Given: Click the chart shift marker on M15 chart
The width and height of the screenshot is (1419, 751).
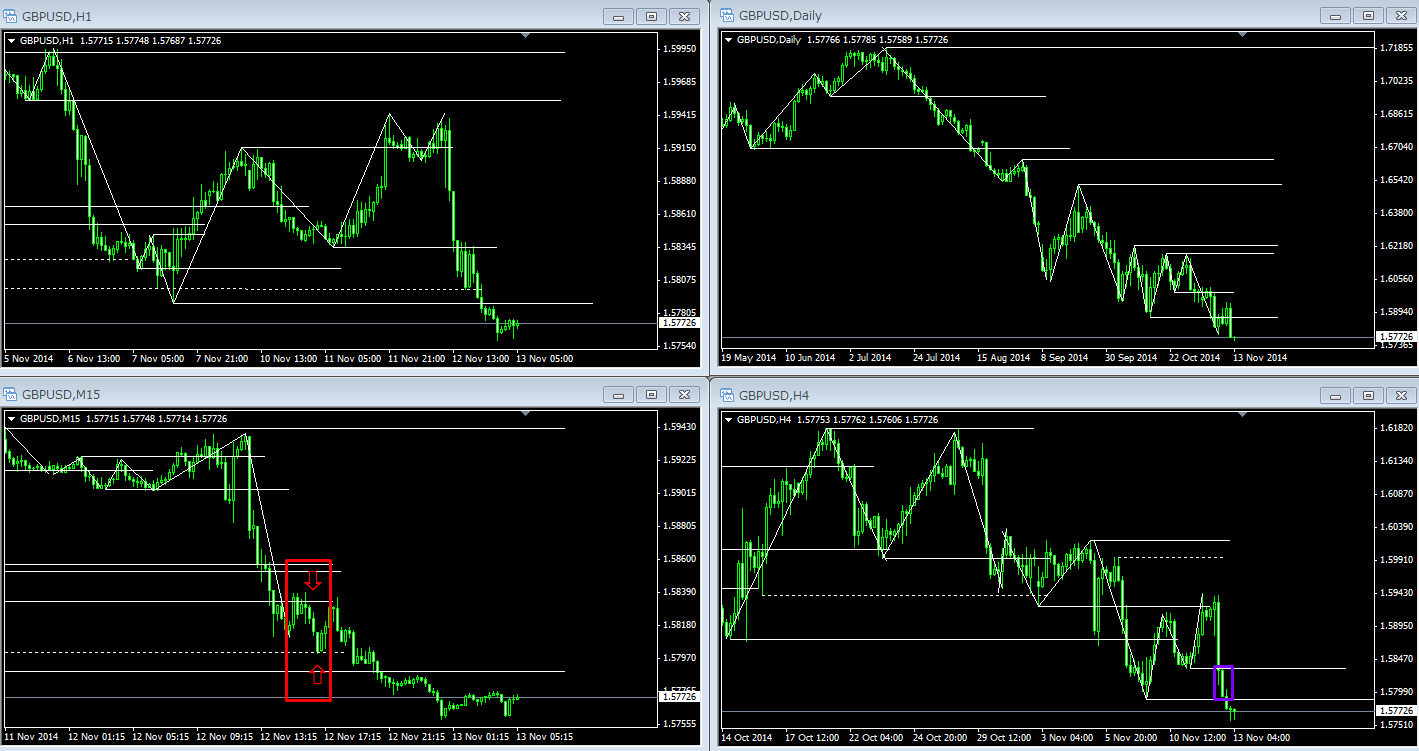Looking at the screenshot, I should [526, 415].
